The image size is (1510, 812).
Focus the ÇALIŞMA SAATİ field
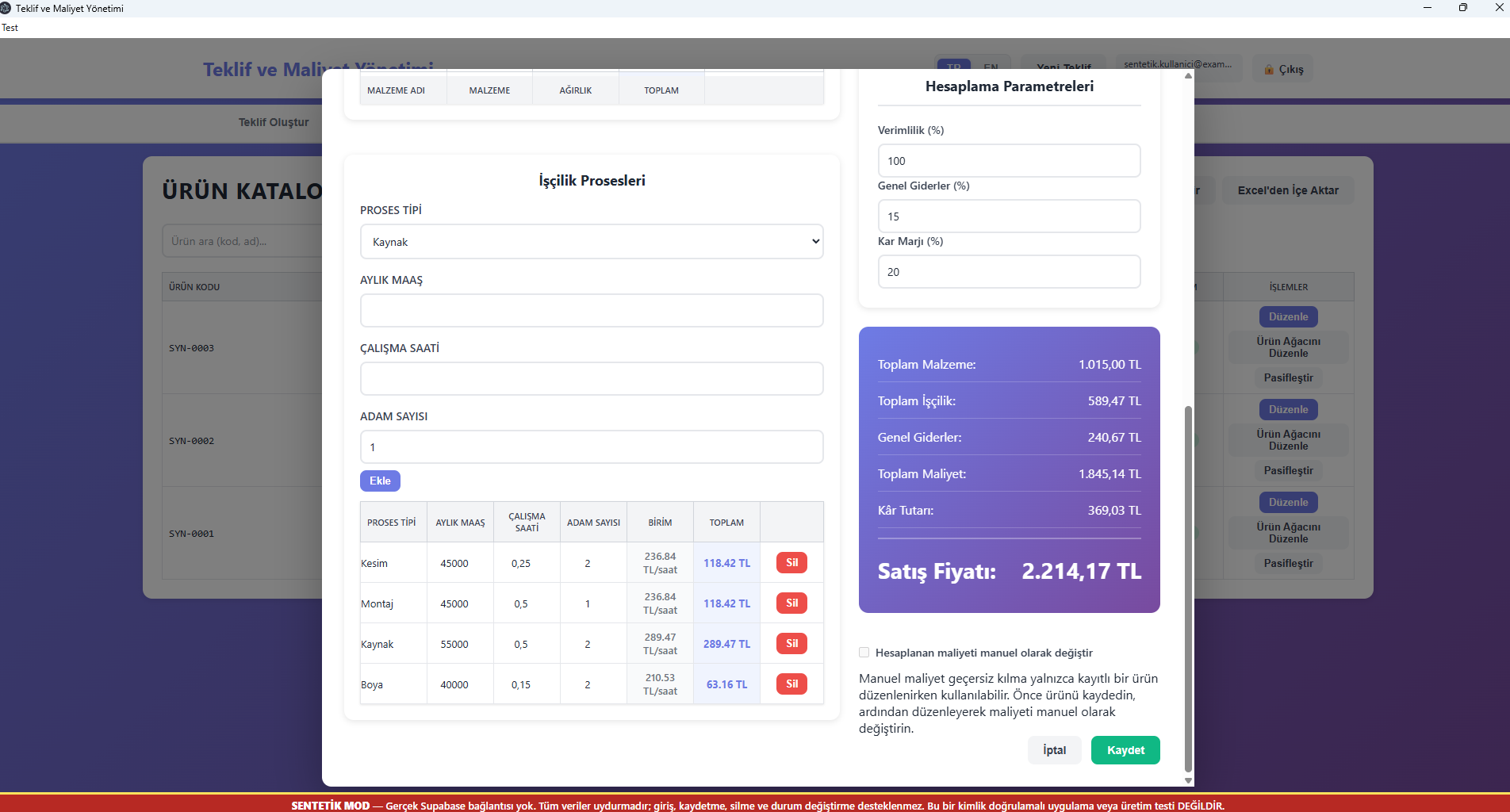[592, 379]
